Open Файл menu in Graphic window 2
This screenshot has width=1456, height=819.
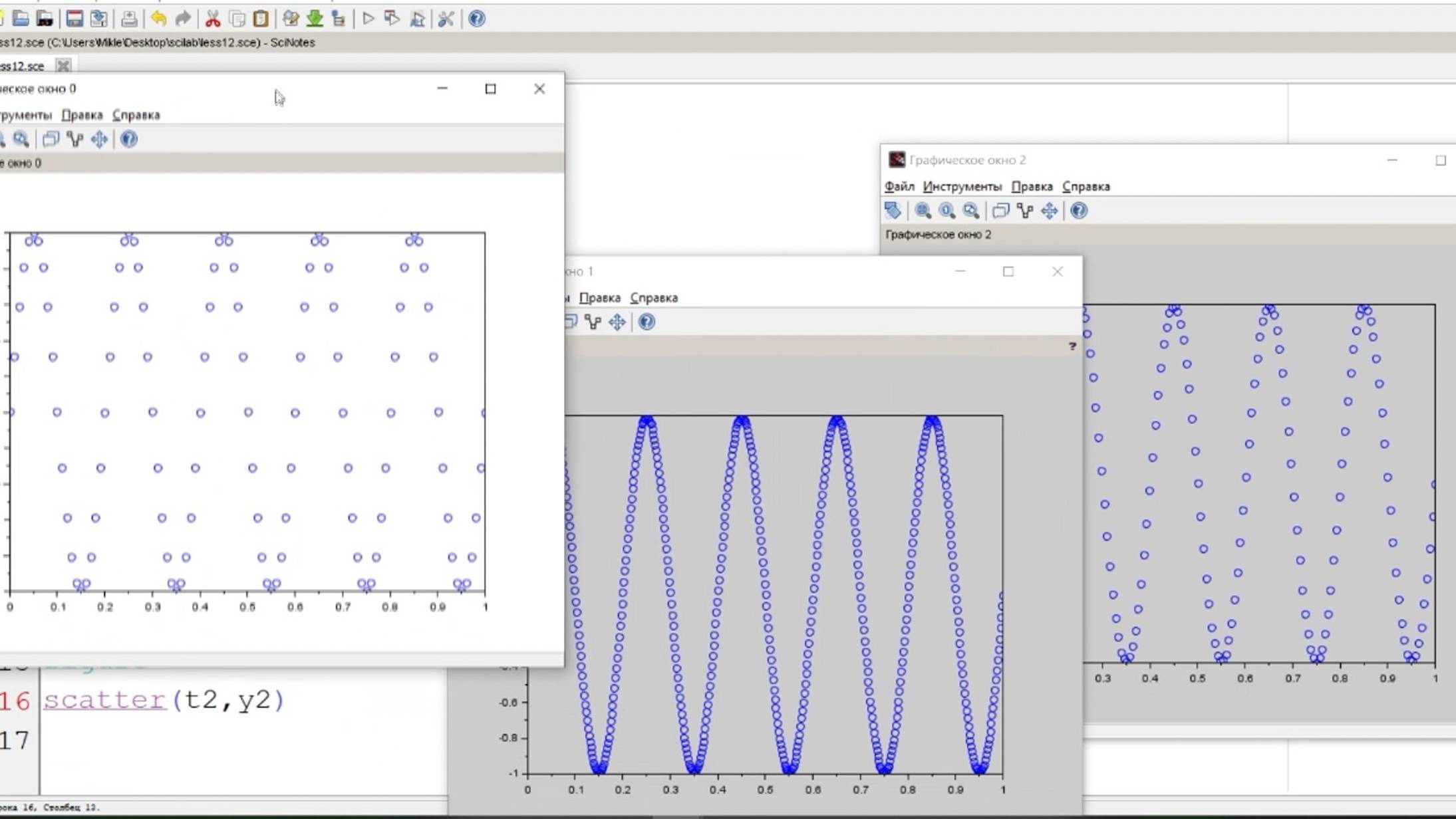coord(899,187)
